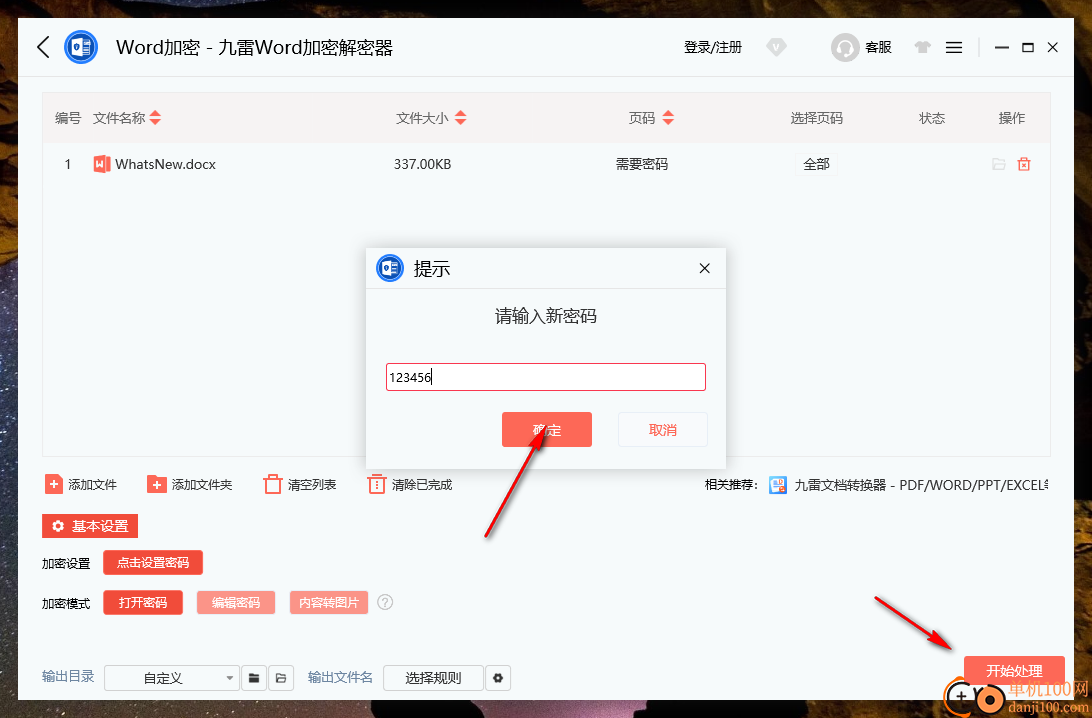Viewport: 1092px width, 718px height.
Task: Select 编辑密码 encryption mode
Action: click(x=236, y=602)
